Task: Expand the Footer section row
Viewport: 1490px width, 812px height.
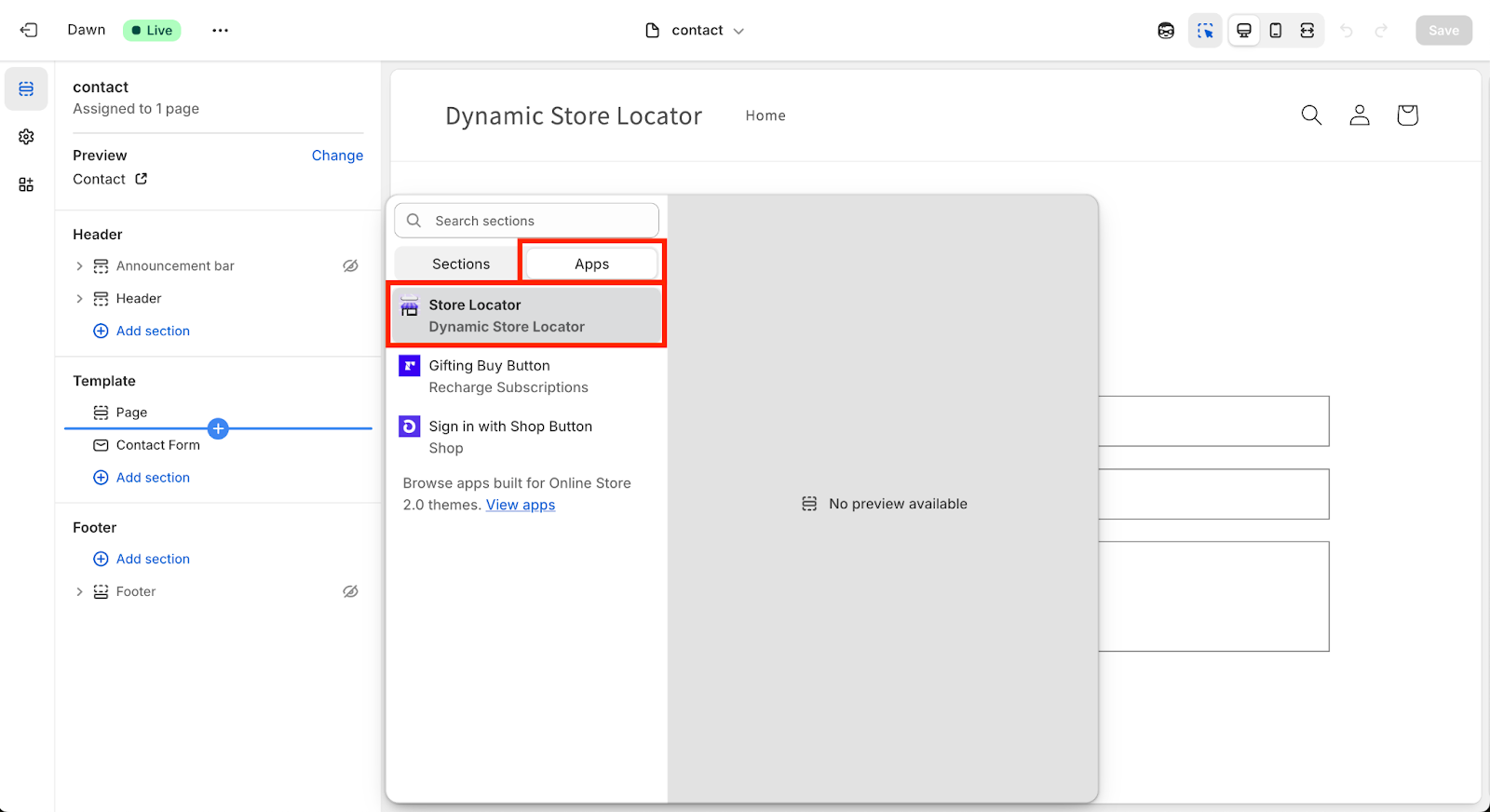Action: tap(79, 591)
